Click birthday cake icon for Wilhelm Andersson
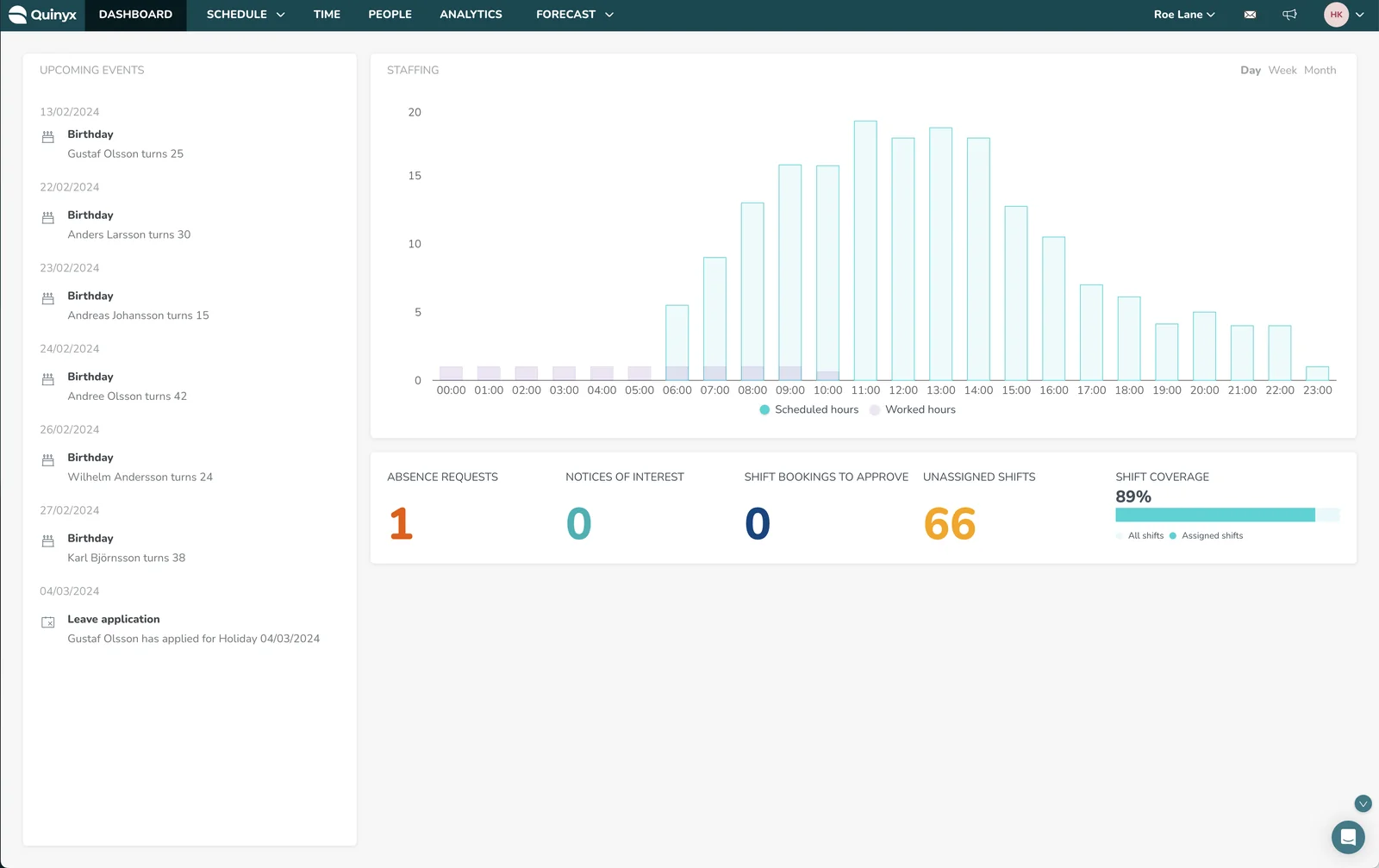 tap(48, 460)
